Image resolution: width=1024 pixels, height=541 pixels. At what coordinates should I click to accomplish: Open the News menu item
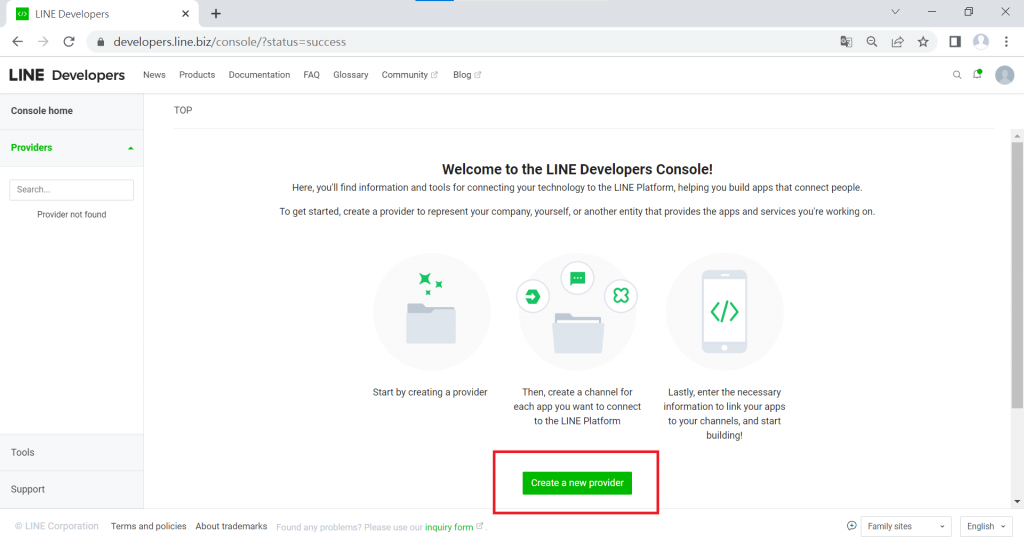pyautogui.click(x=154, y=75)
